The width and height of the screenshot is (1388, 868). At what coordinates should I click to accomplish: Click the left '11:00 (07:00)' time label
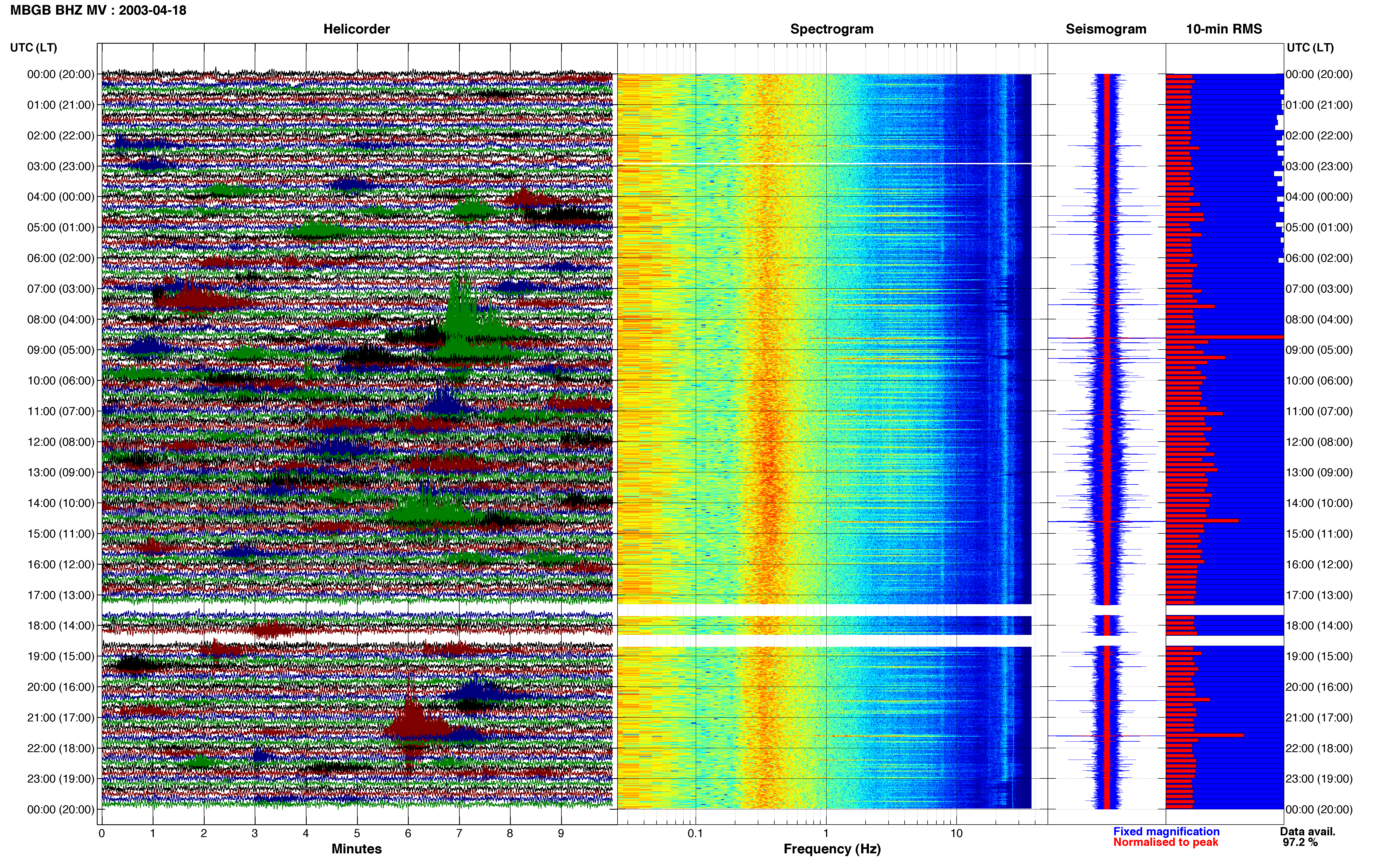(60, 411)
